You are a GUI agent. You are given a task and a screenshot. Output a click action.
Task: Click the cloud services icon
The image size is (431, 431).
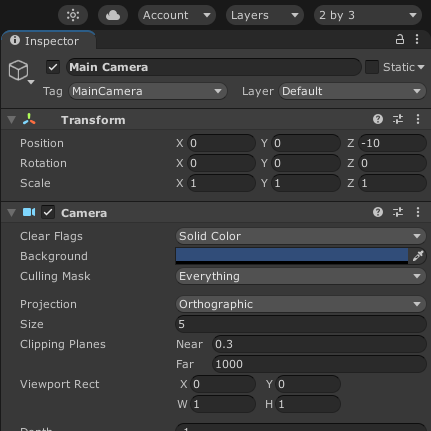click(x=113, y=15)
